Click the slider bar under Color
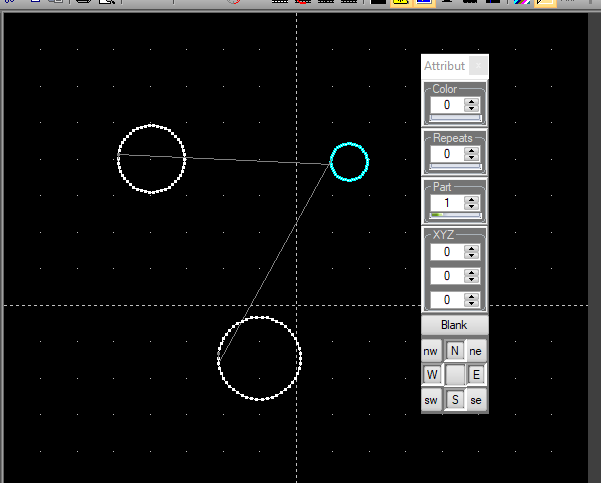 [x=454, y=117]
